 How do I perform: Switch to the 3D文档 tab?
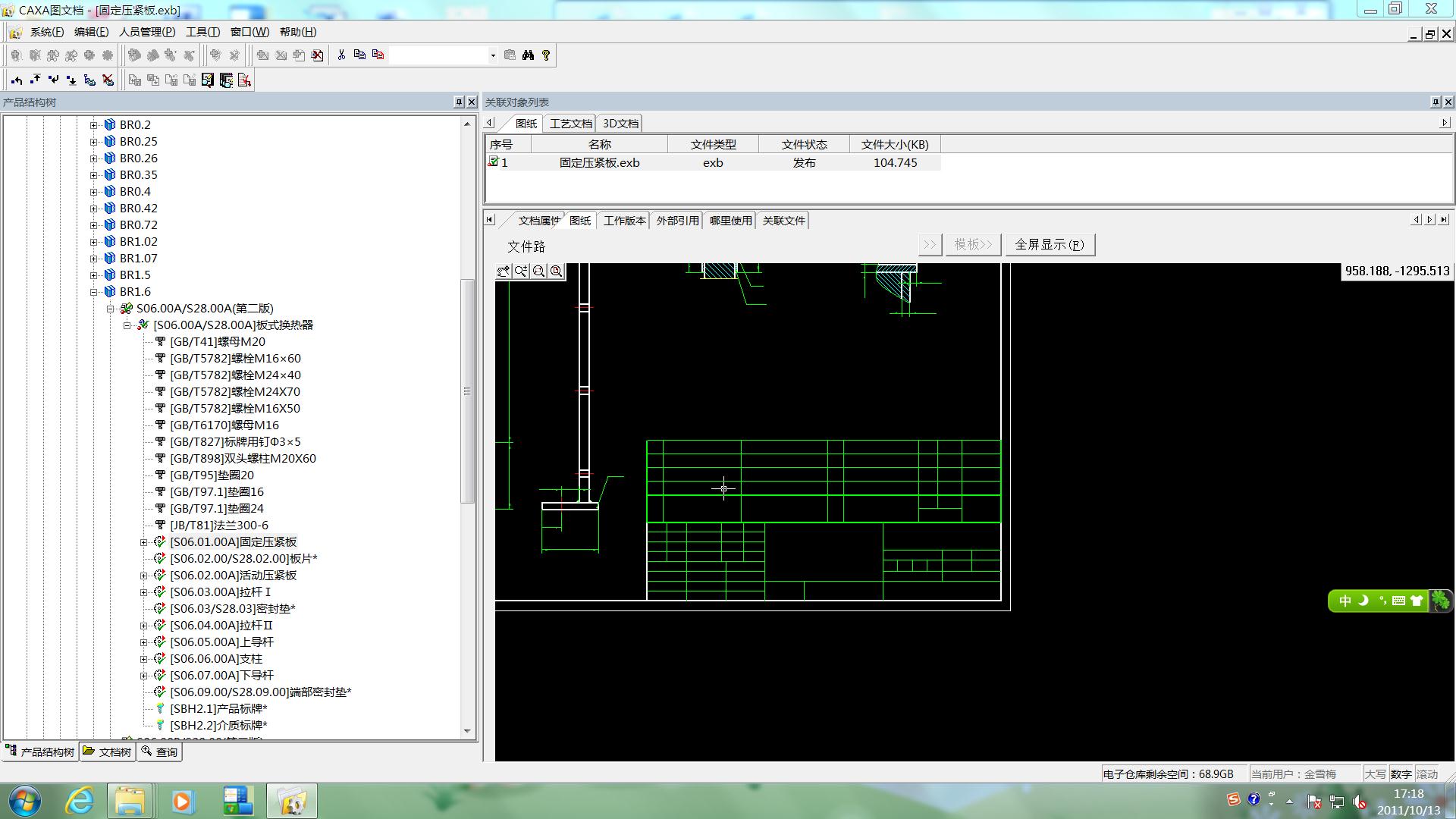point(620,124)
